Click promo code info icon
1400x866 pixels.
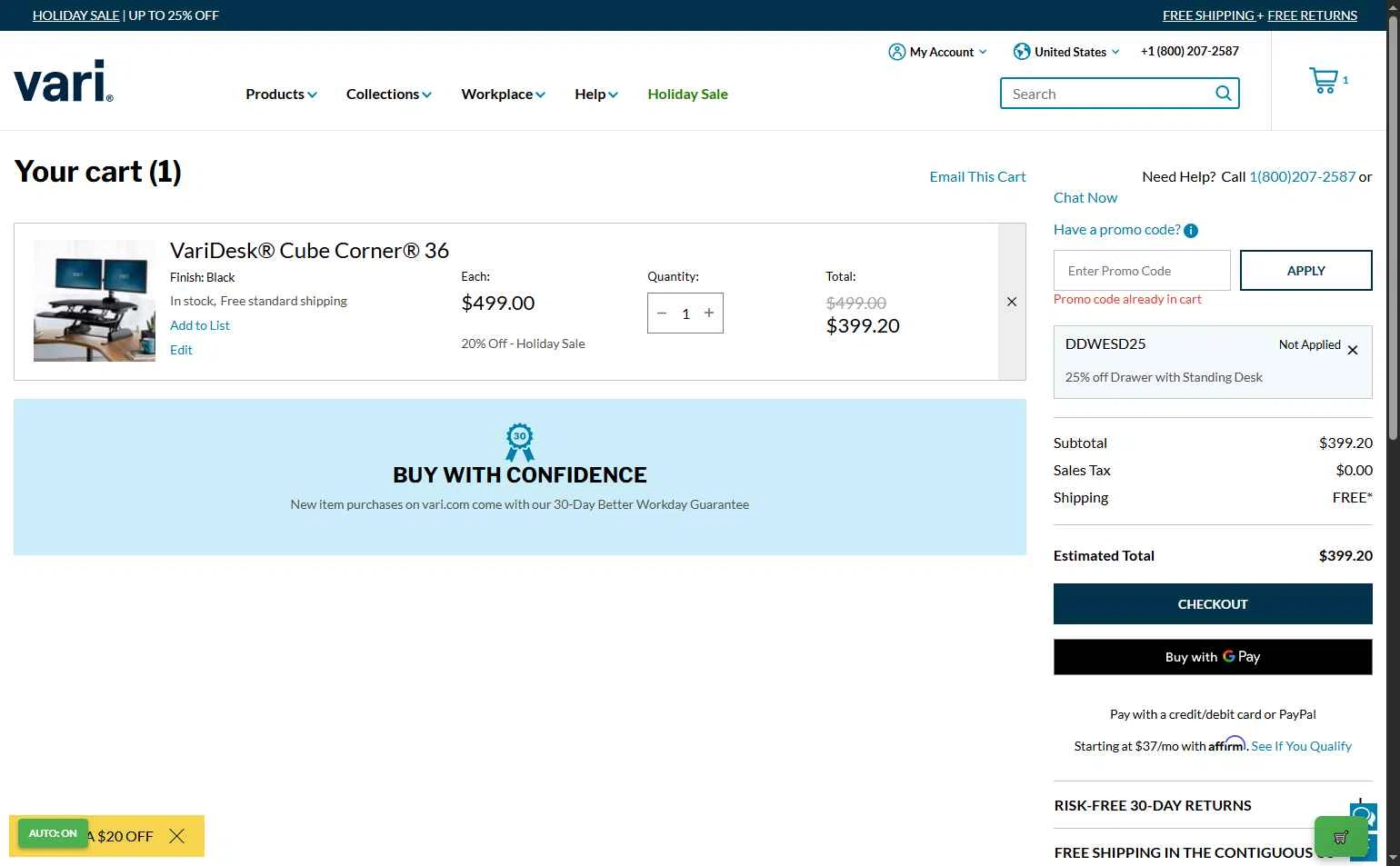tap(1191, 231)
